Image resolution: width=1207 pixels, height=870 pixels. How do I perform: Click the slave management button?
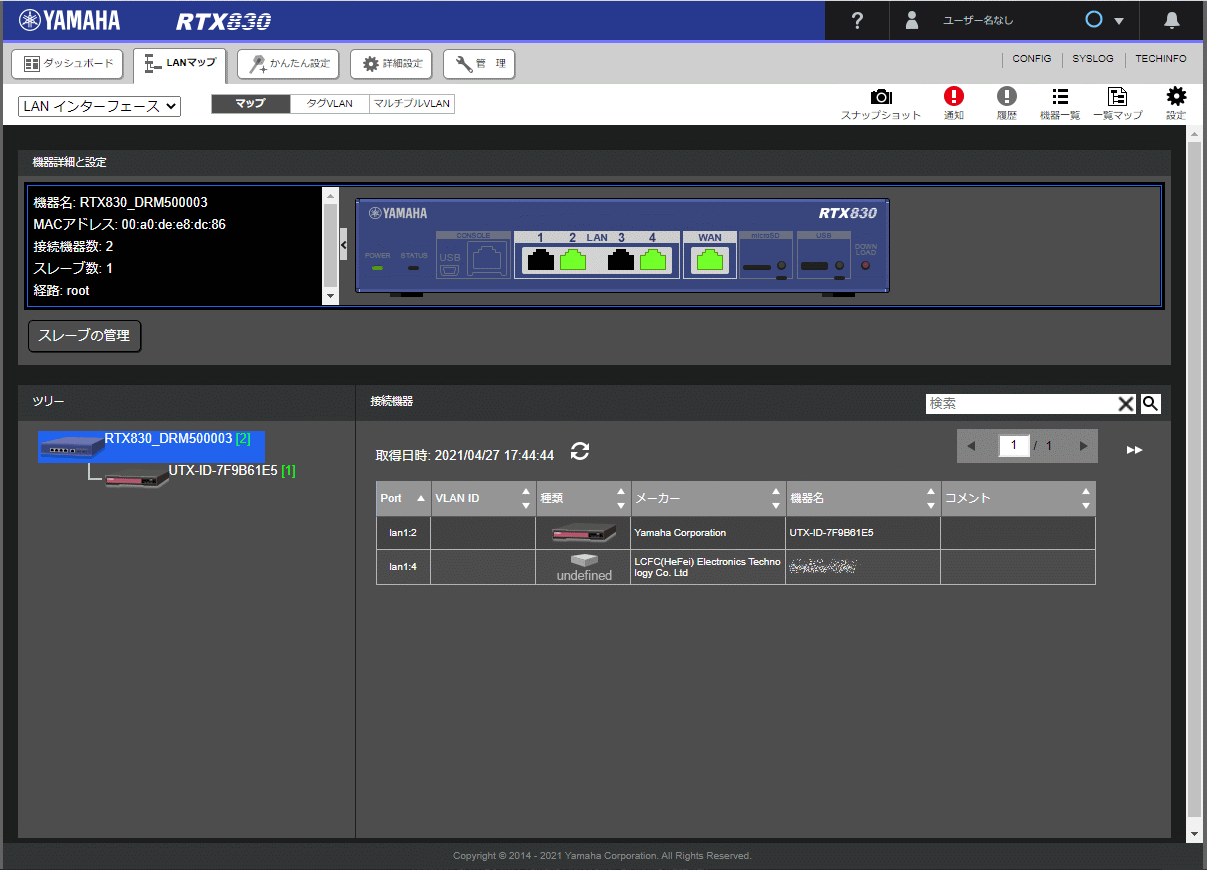click(x=84, y=336)
